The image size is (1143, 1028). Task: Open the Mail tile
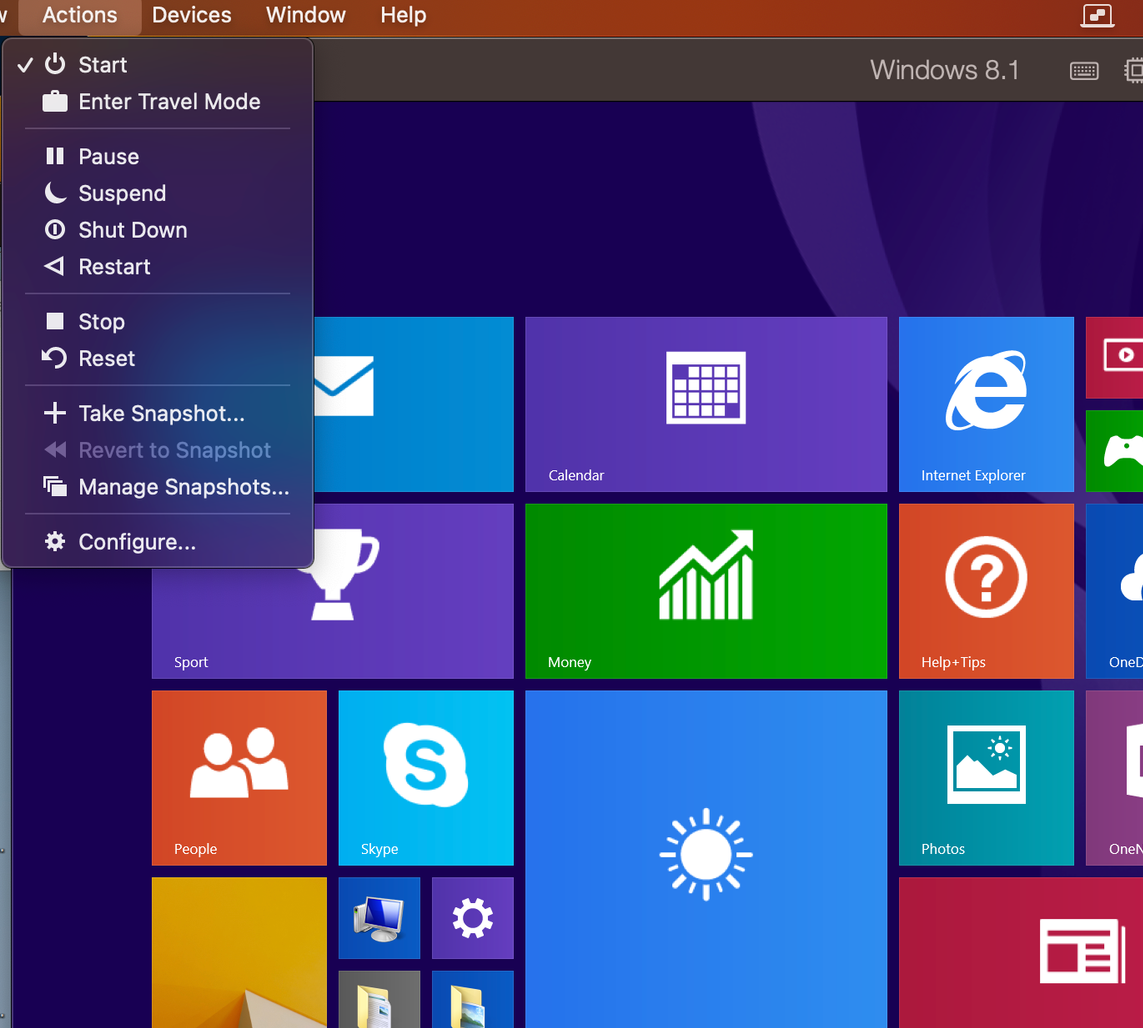coord(414,404)
